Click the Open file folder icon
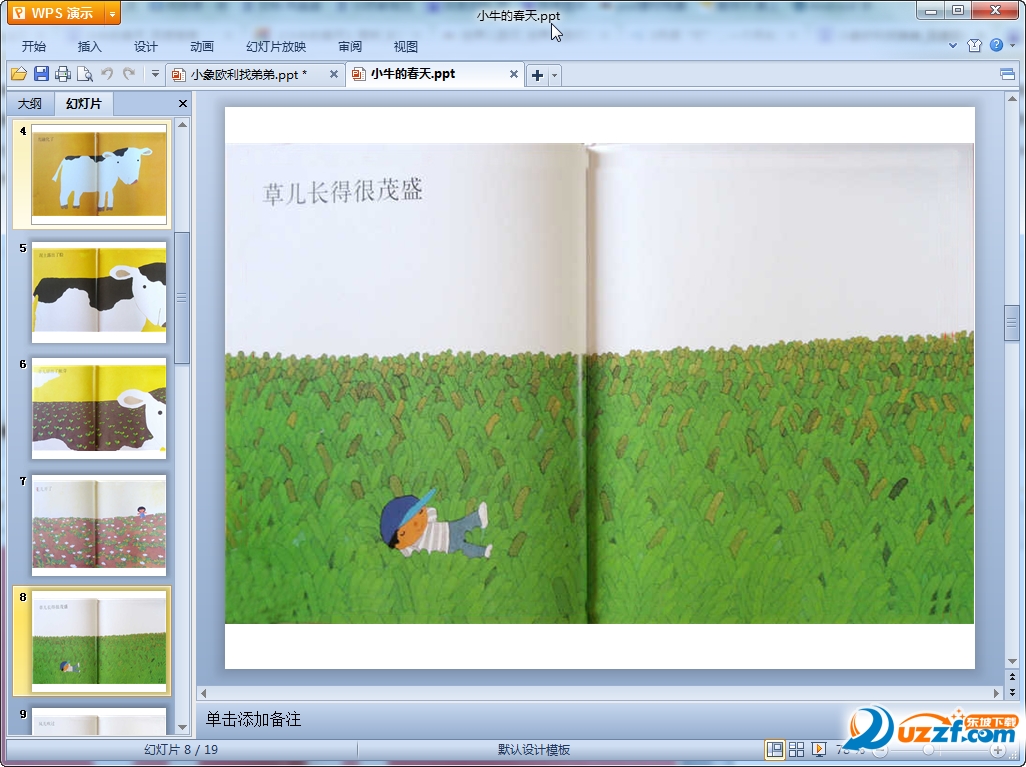 coord(19,74)
